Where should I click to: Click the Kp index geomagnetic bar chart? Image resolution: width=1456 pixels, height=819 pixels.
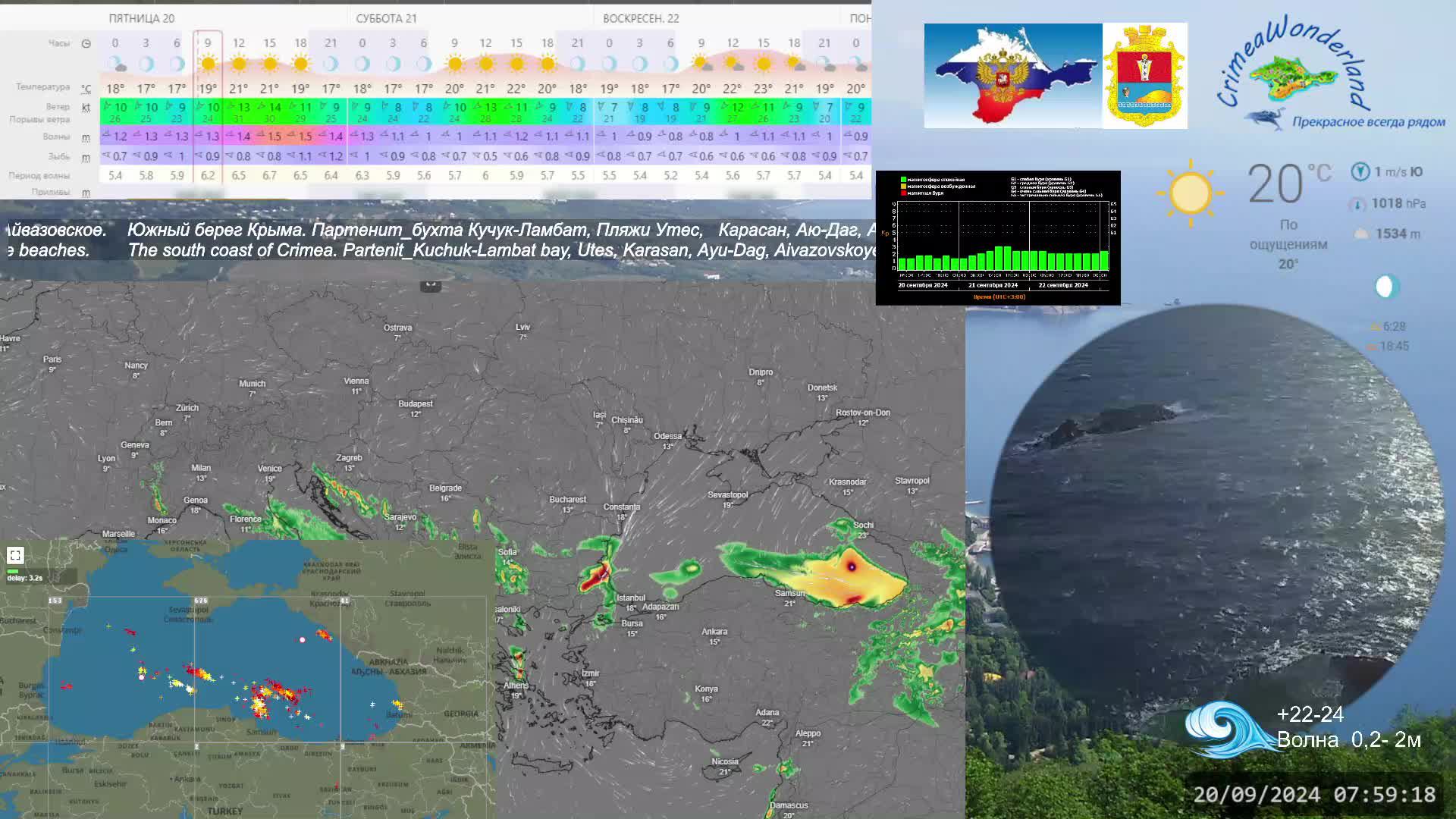tap(998, 237)
